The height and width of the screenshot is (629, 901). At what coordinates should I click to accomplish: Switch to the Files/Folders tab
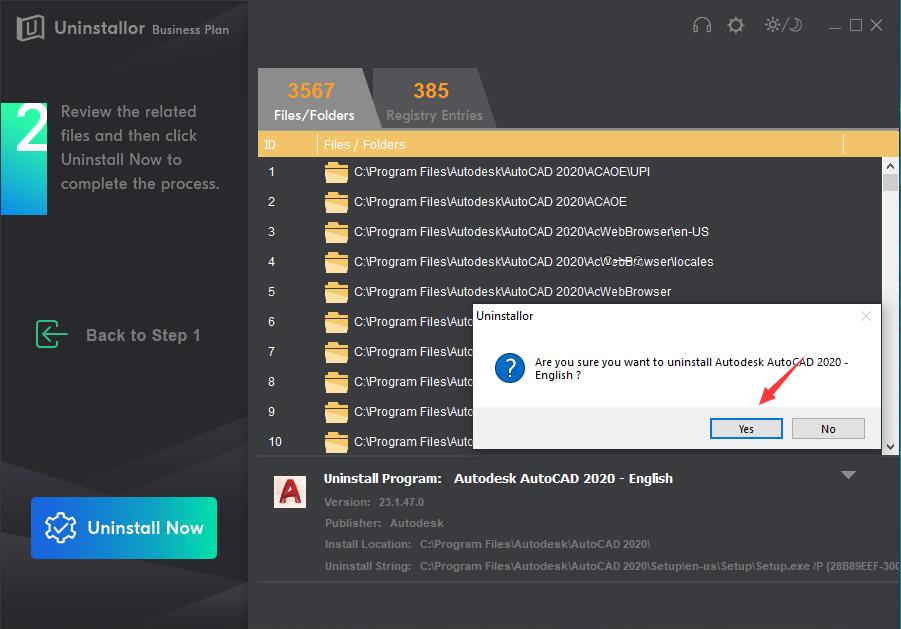tap(314, 98)
